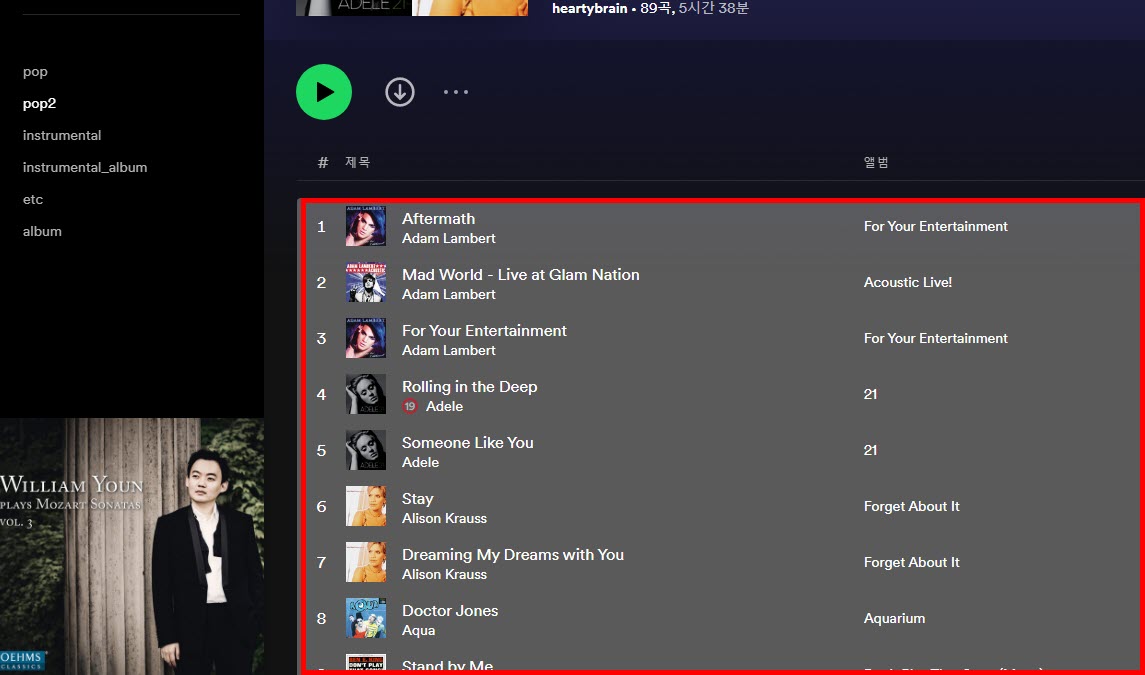The width and height of the screenshot is (1145, 675).
Task: Select the For Your Entertainment track title
Action: 484,331
